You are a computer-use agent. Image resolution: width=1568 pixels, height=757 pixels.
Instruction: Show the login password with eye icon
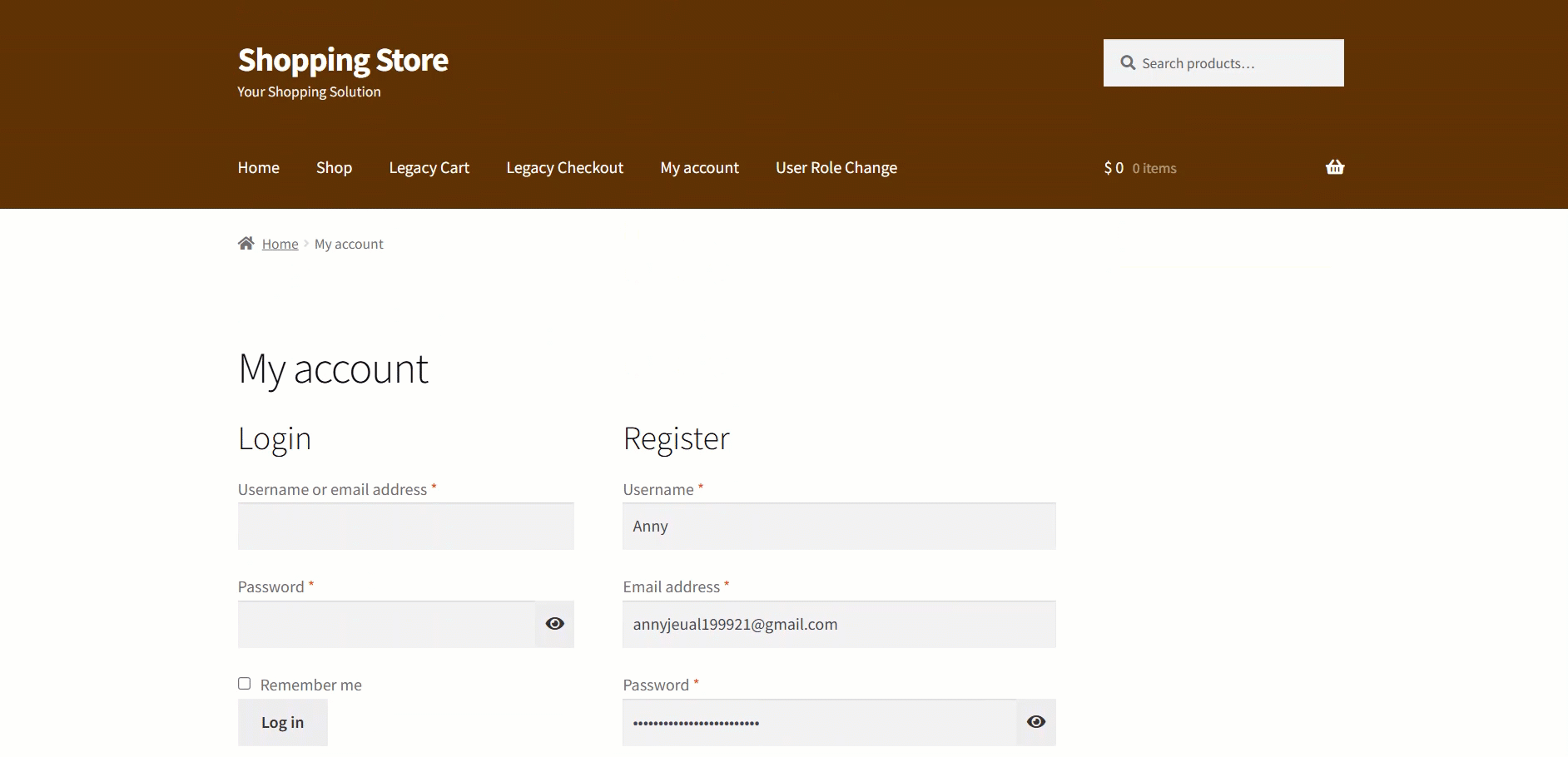tap(554, 624)
